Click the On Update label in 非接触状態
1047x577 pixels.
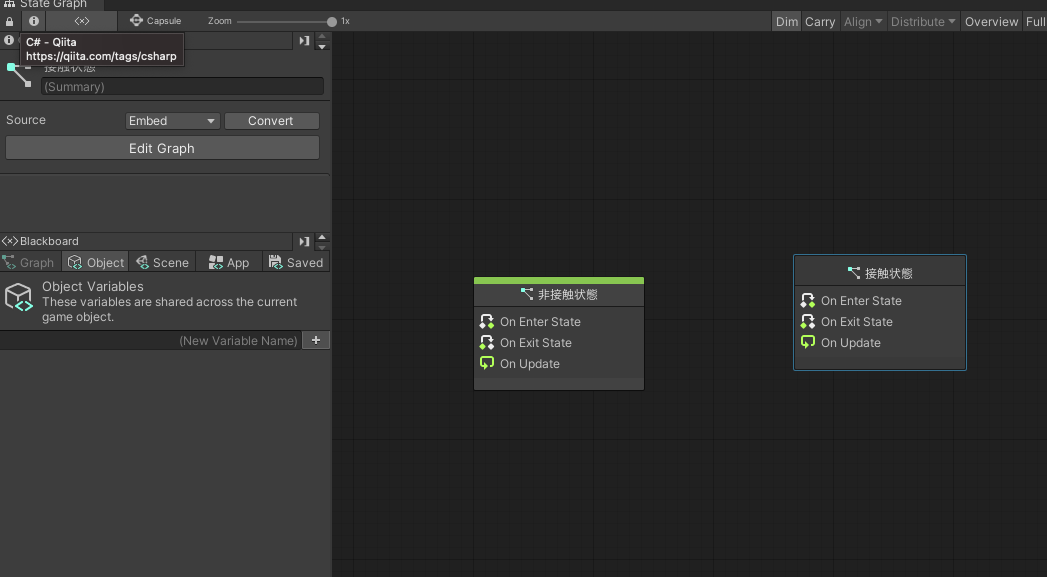530,364
